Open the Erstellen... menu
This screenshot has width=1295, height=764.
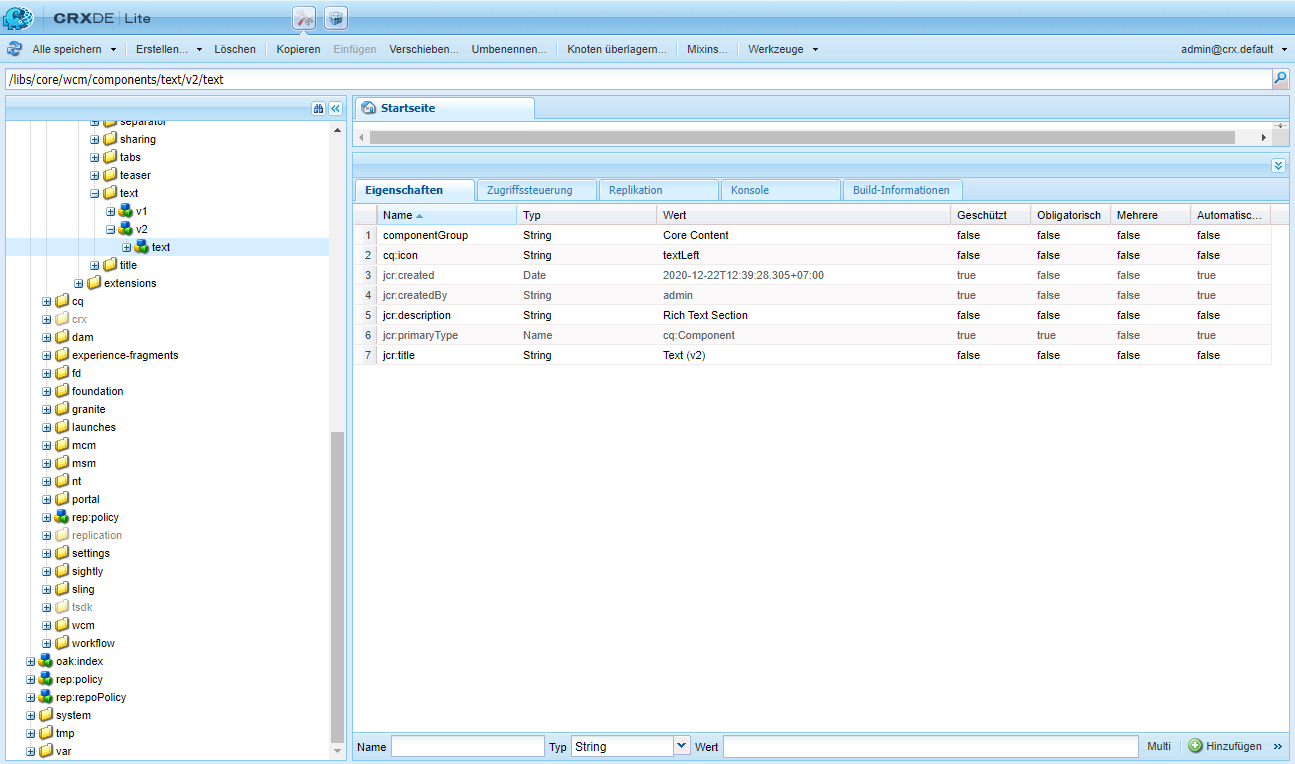[169, 49]
